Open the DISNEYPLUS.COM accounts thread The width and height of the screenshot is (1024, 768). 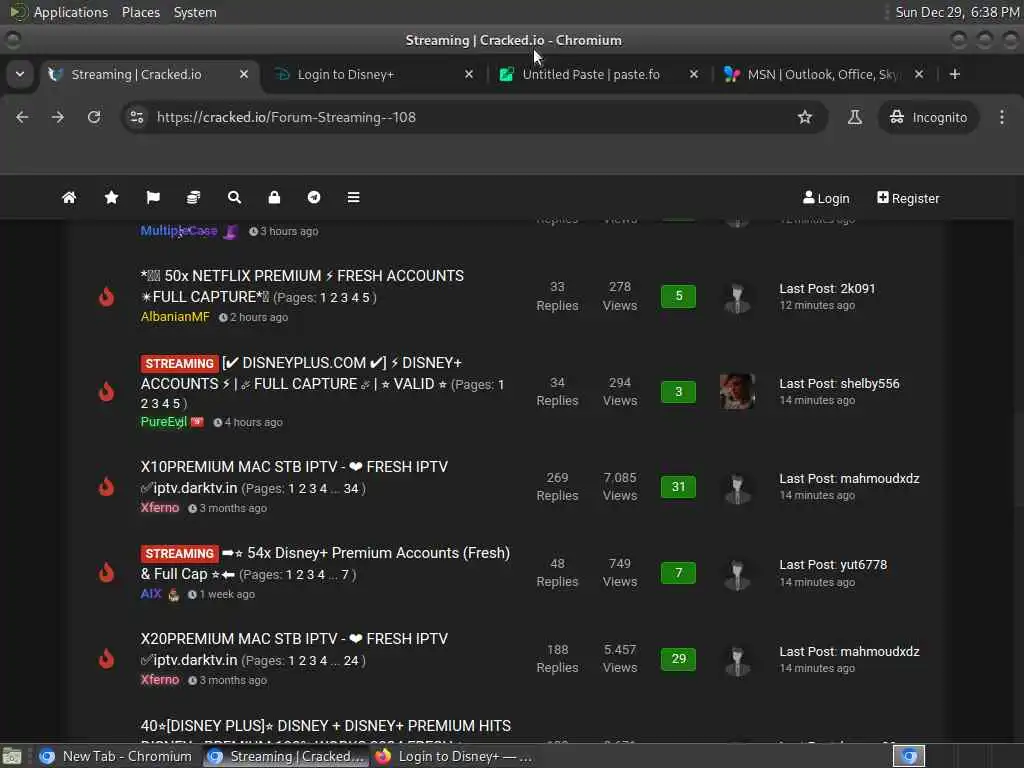pyautogui.click(x=301, y=373)
